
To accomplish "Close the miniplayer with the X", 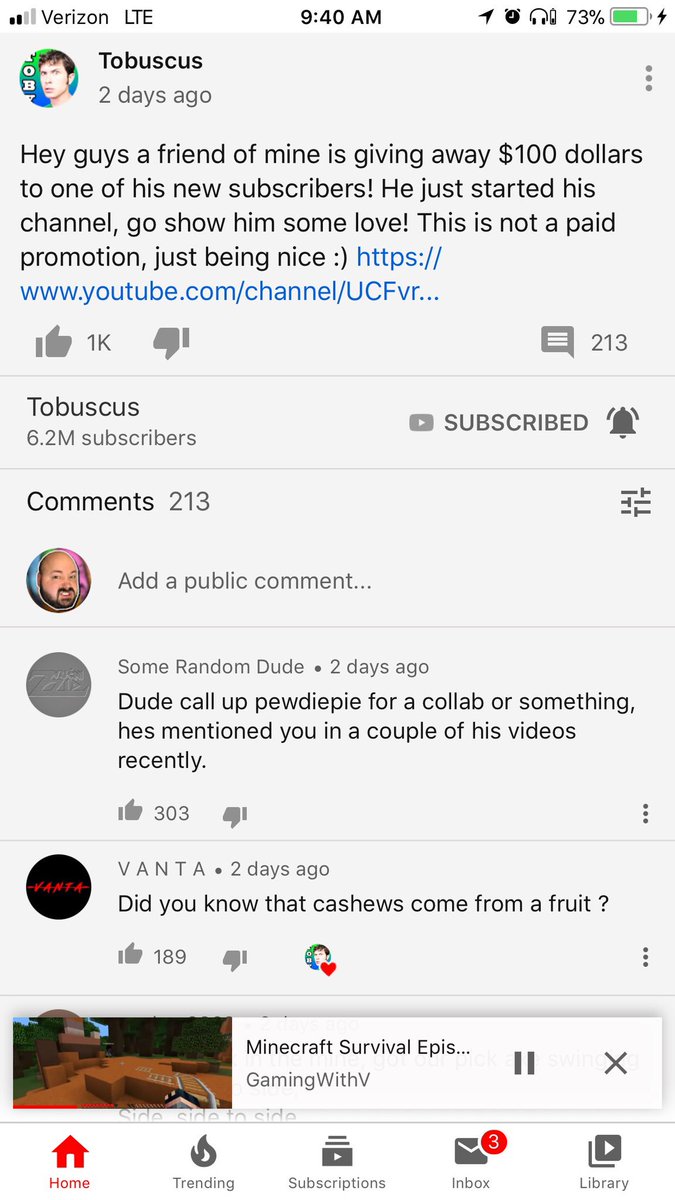I will (616, 1063).
